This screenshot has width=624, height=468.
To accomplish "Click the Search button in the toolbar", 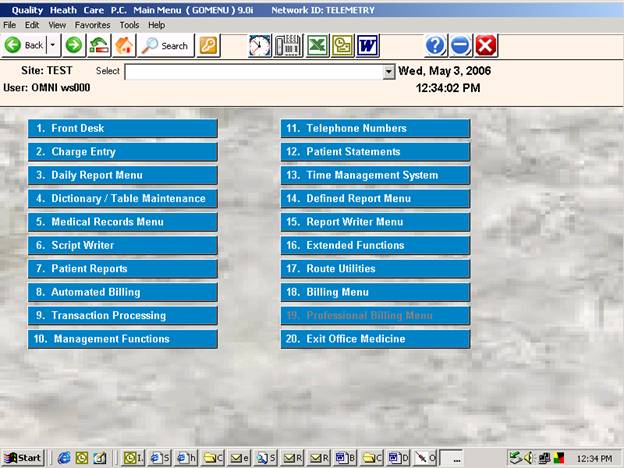I will (x=165, y=45).
